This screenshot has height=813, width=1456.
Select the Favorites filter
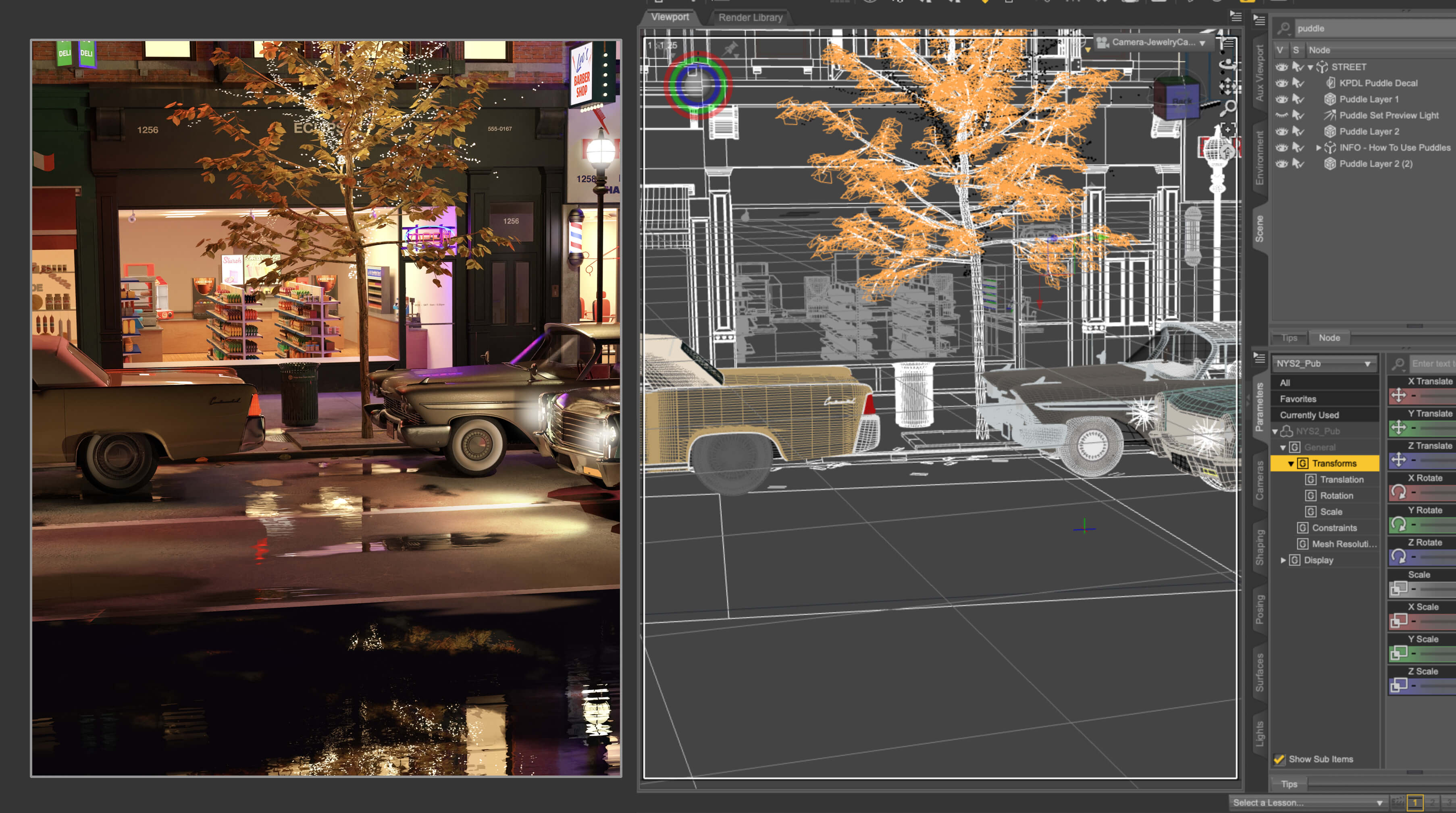[1324, 399]
